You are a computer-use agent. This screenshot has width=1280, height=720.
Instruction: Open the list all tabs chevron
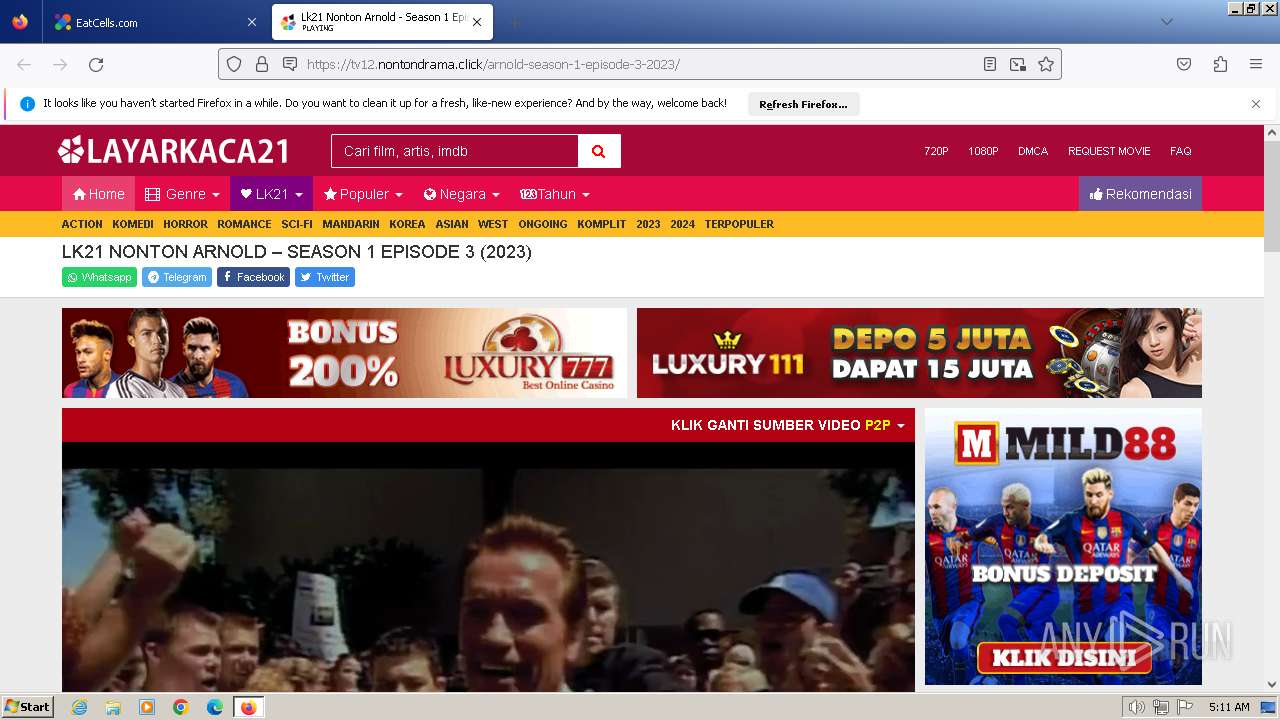click(x=1166, y=22)
